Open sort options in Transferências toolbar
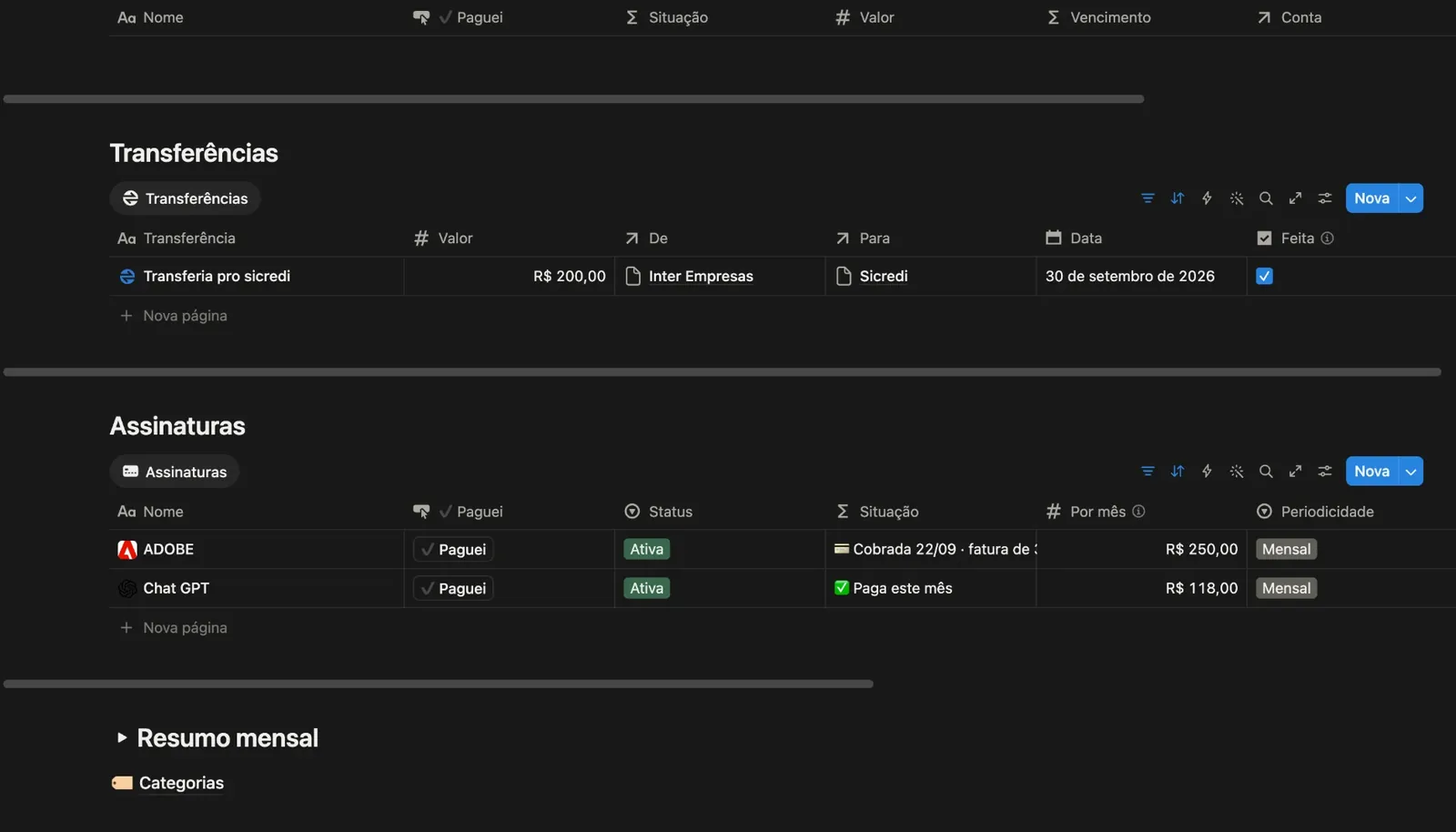The height and width of the screenshot is (832, 1456). (x=1178, y=198)
